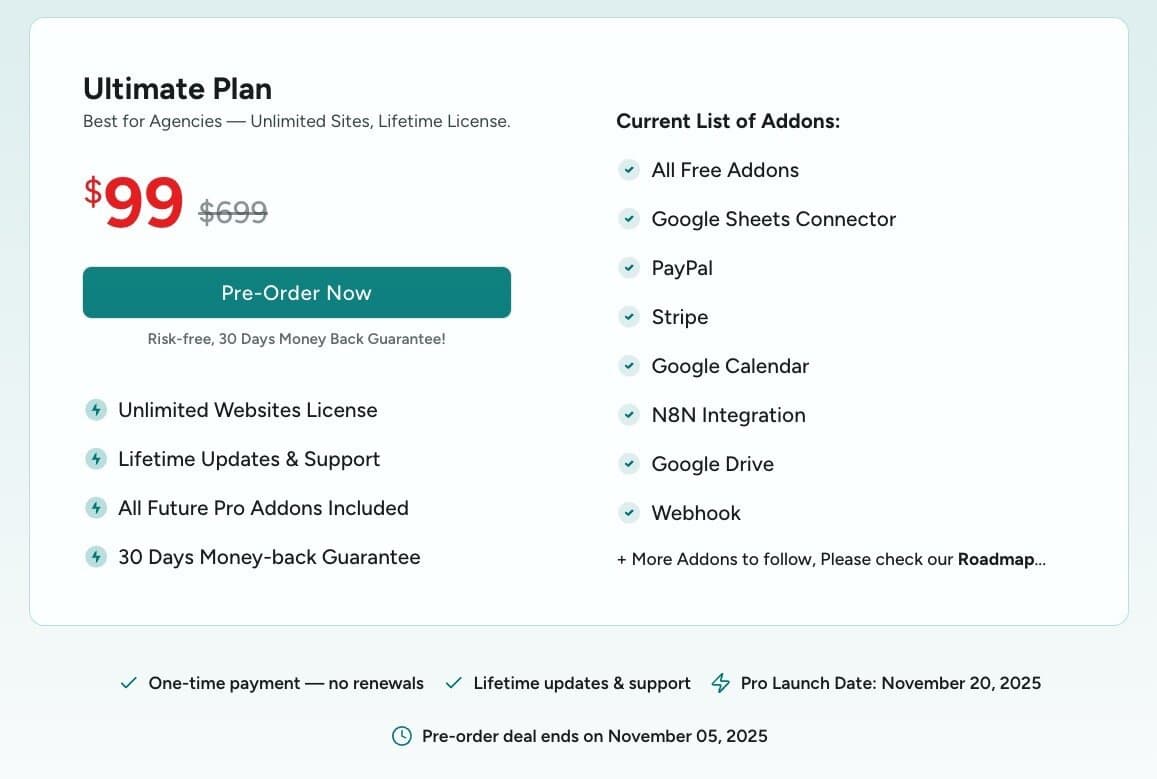Click the Pre-Order Now button
1157x779 pixels.
click(x=296, y=293)
